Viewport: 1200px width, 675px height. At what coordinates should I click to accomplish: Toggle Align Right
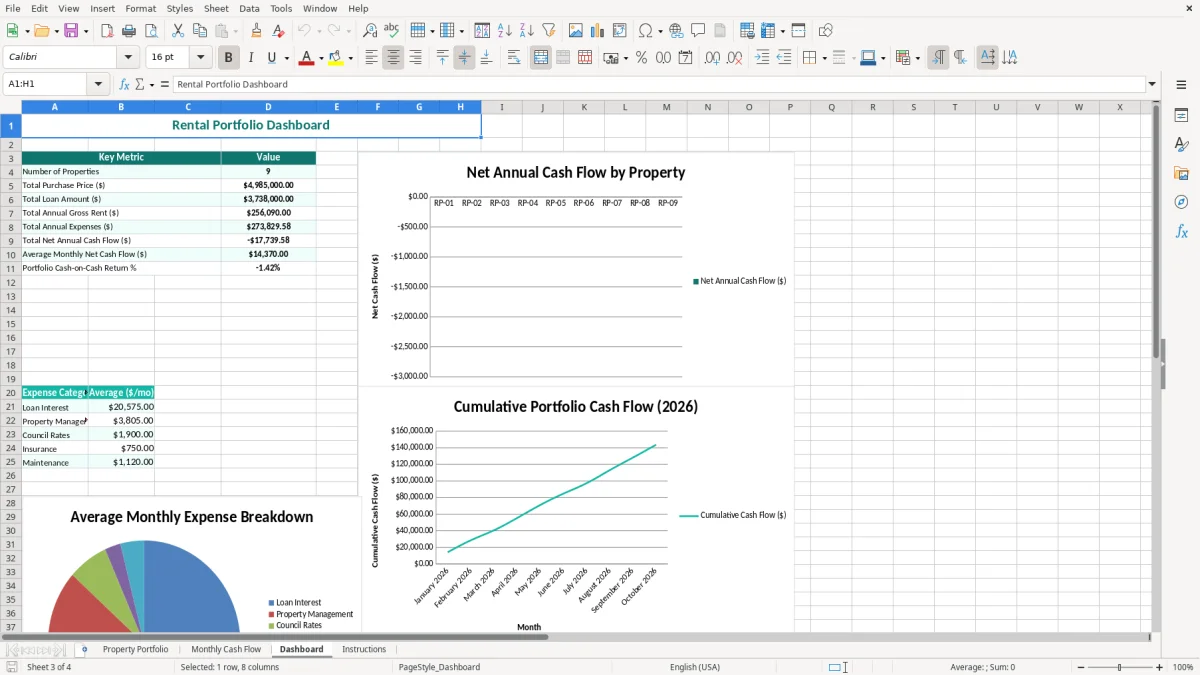coord(415,58)
